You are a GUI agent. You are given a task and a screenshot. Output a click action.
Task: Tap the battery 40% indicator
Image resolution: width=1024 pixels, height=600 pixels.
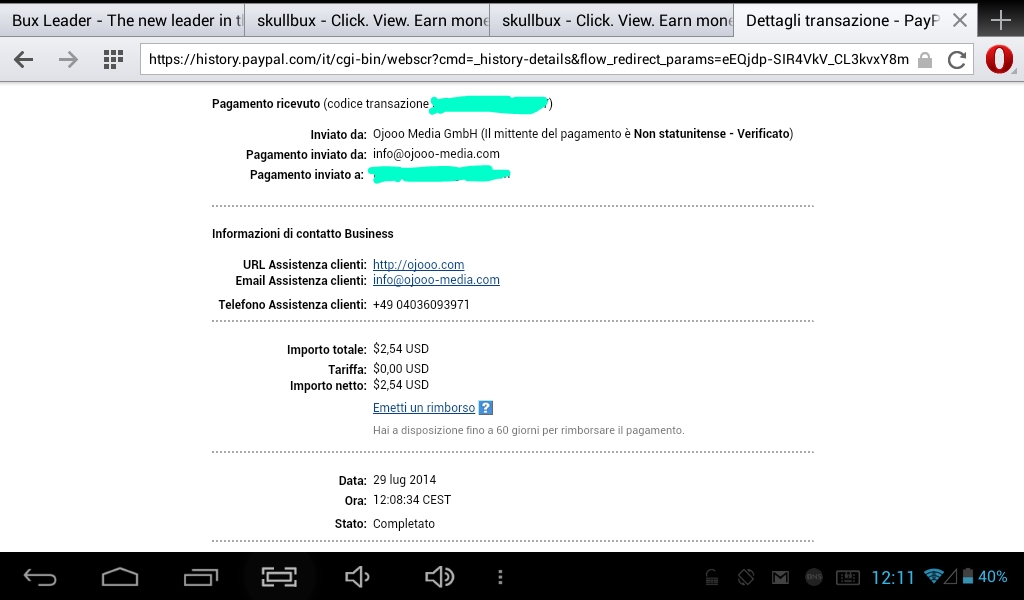click(984, 576)
